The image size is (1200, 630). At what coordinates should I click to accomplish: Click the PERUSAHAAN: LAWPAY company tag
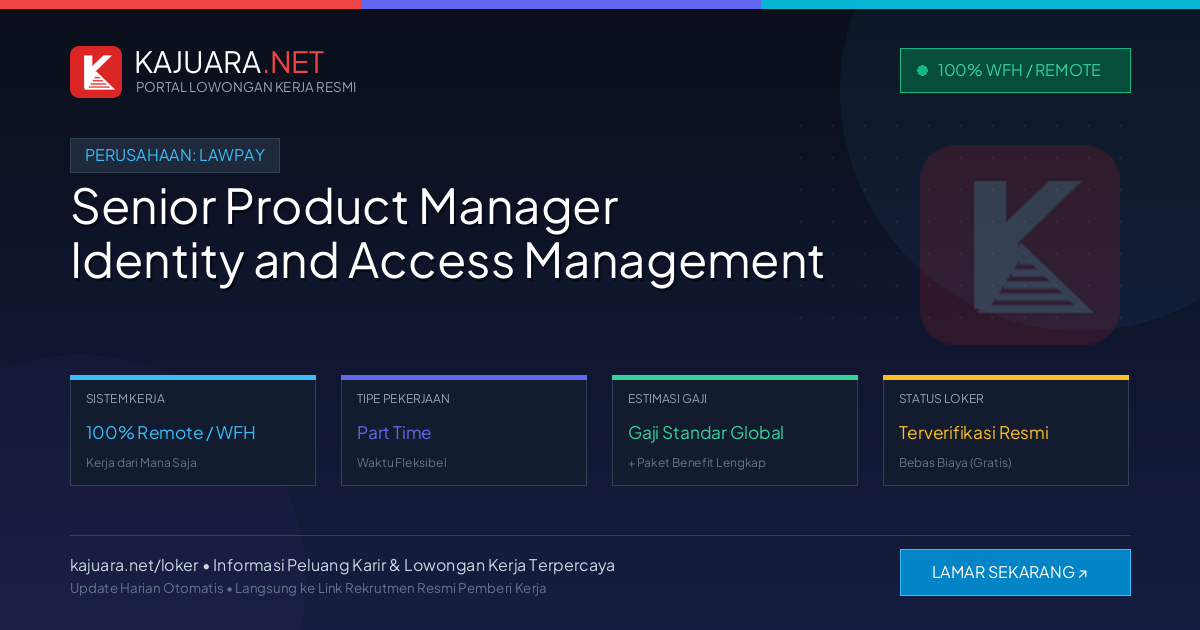point(175,155)
